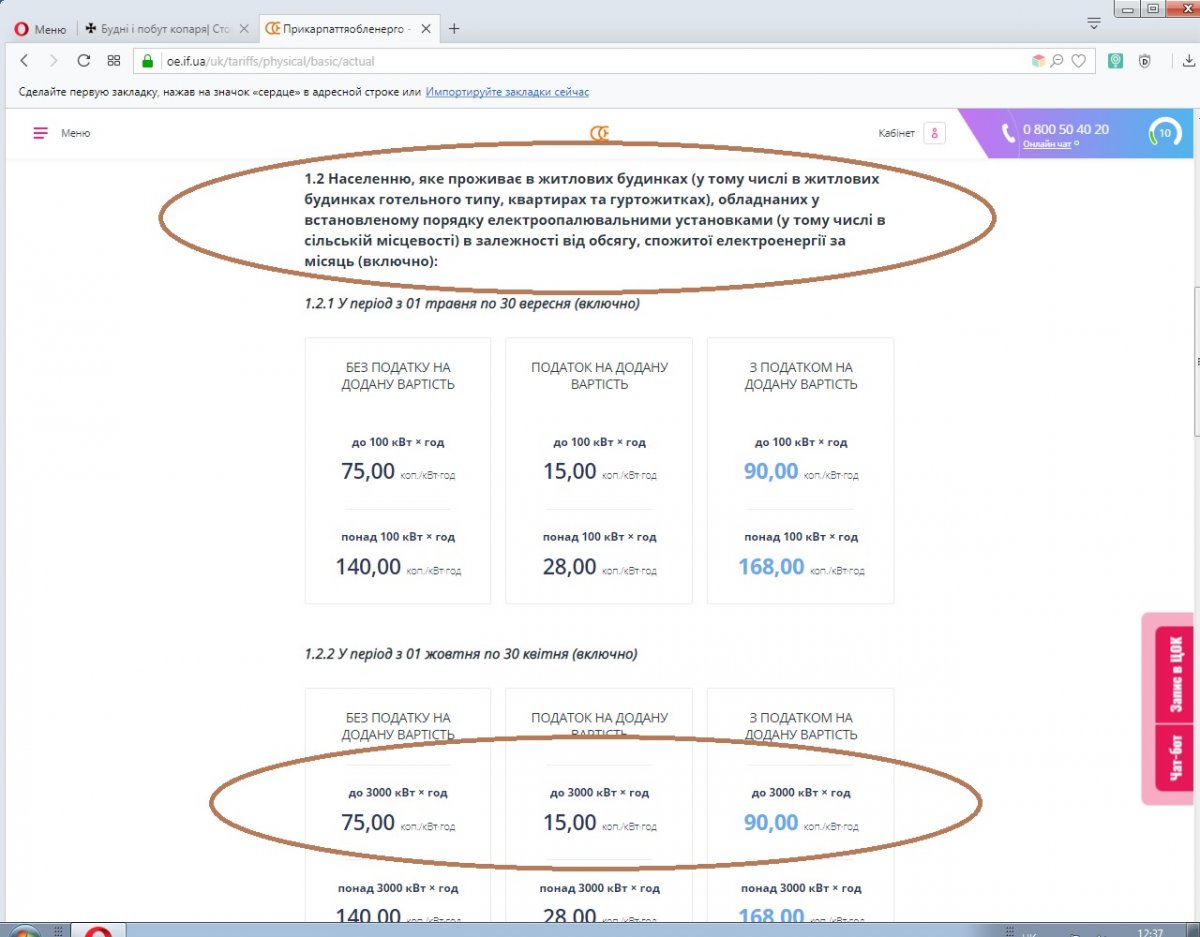Click the zoom-out magnifier in address bar

1057,61
